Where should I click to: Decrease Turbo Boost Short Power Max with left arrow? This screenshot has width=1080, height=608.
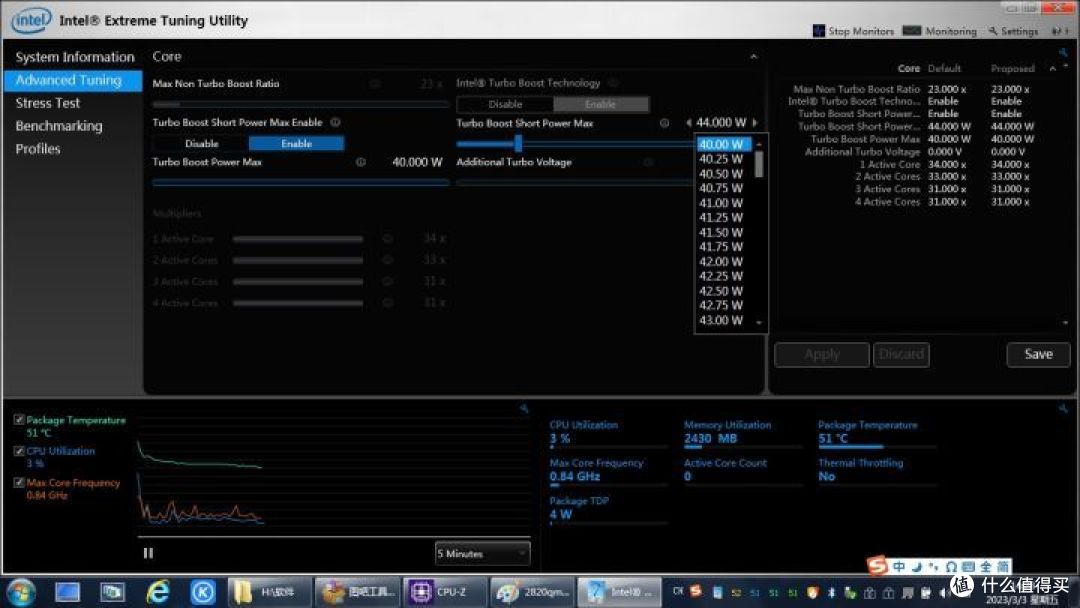point(688,123)
